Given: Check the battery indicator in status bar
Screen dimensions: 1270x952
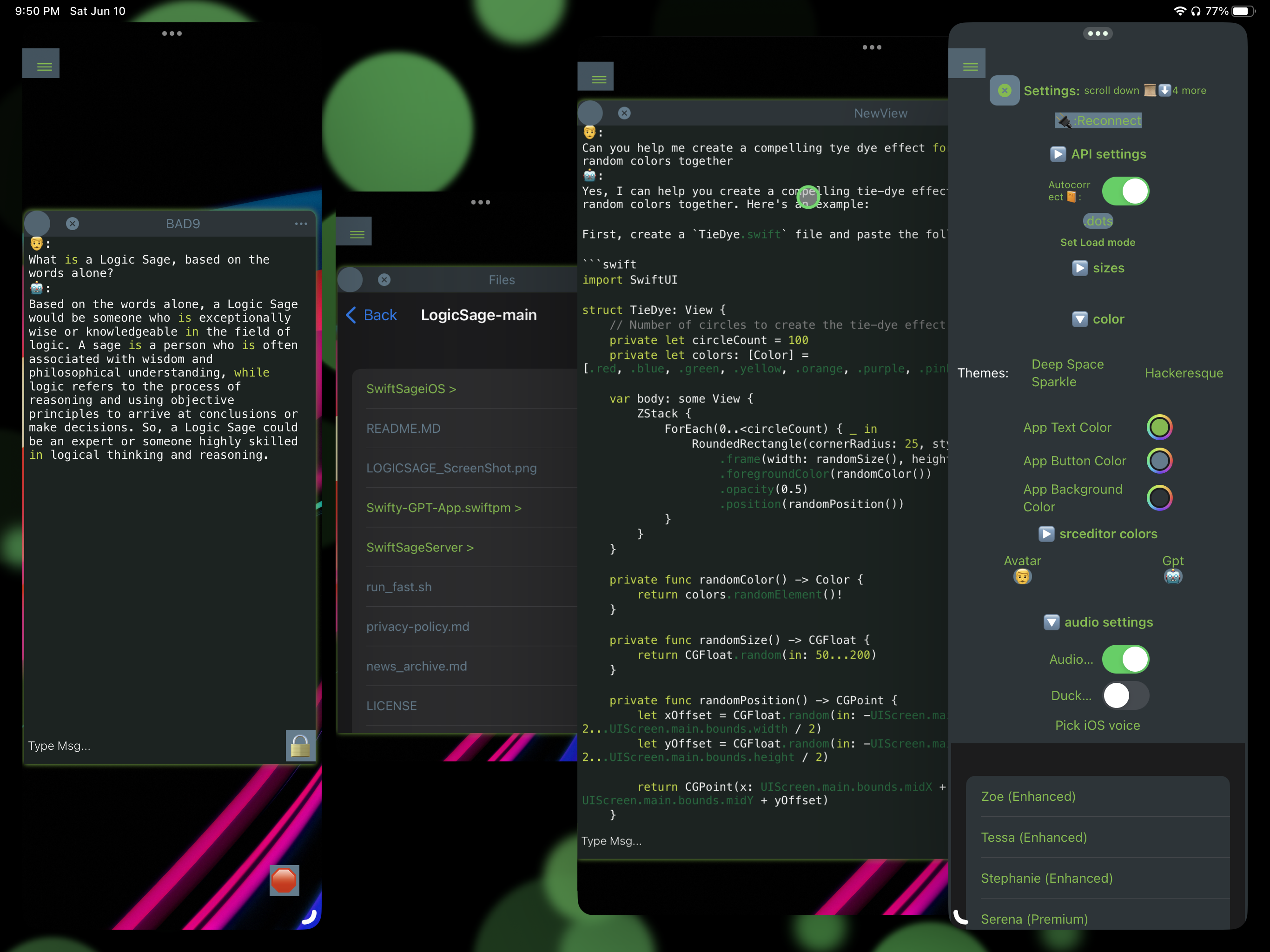Looking at the screenshot, I should point(1243,11).
